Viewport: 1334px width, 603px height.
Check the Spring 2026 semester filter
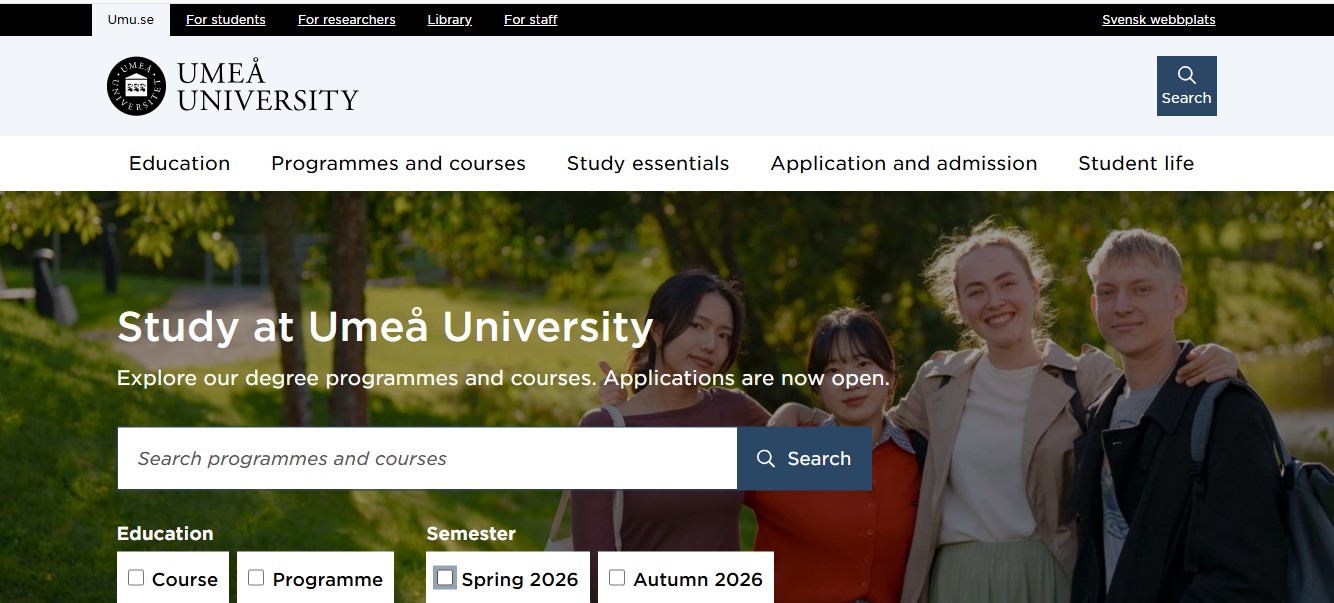444,578
